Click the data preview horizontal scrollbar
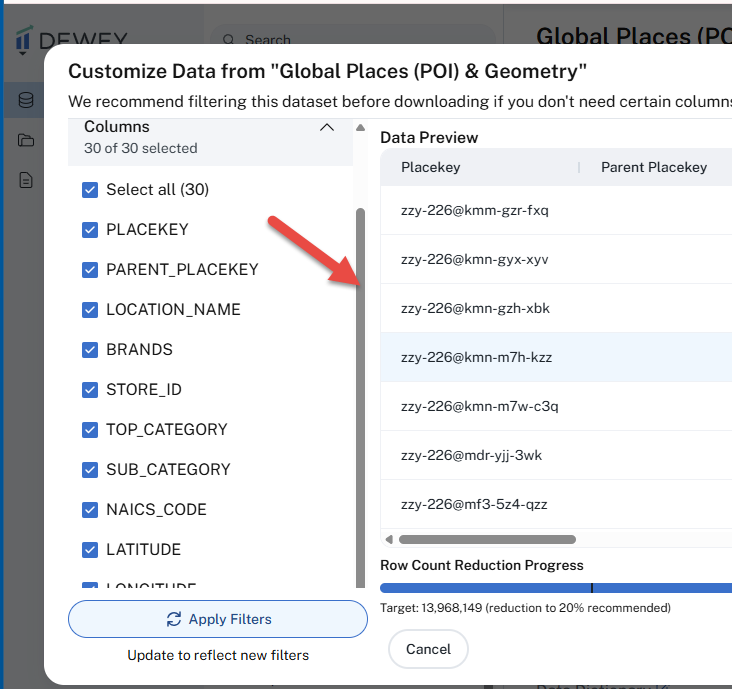This screenshot has height=689, width=732. point(487,540)
